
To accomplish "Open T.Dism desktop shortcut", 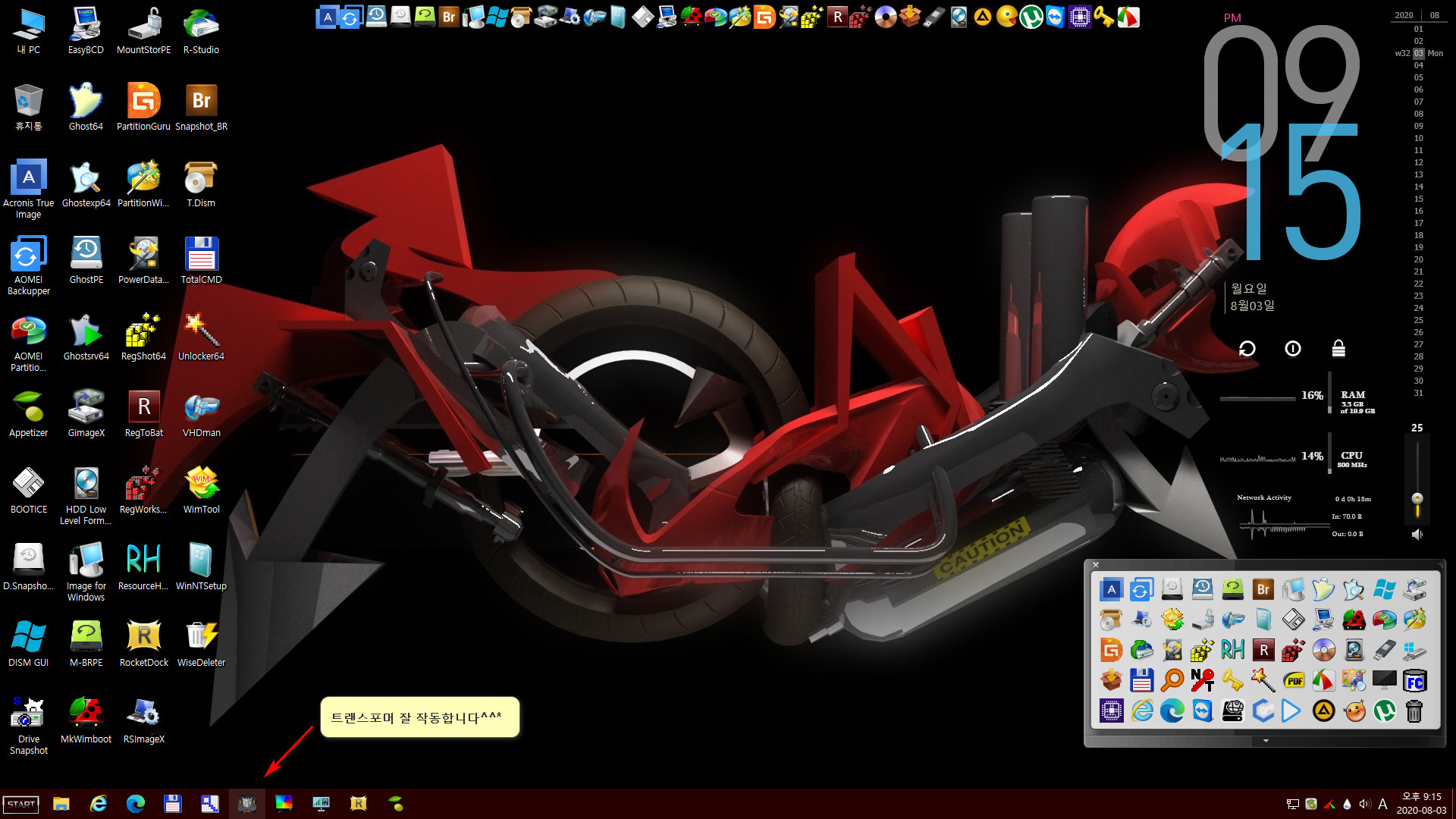I will (x=201, y=184).
